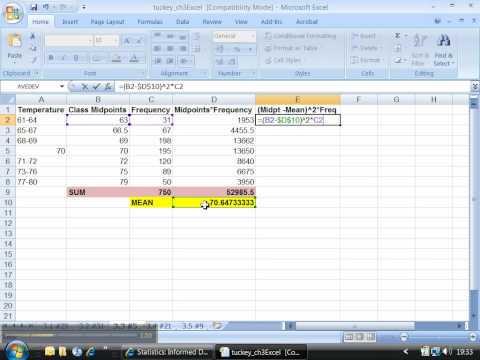Click the Increase Indent icon
The width and height of the screenshot is (480, 360).
[170, 61]
